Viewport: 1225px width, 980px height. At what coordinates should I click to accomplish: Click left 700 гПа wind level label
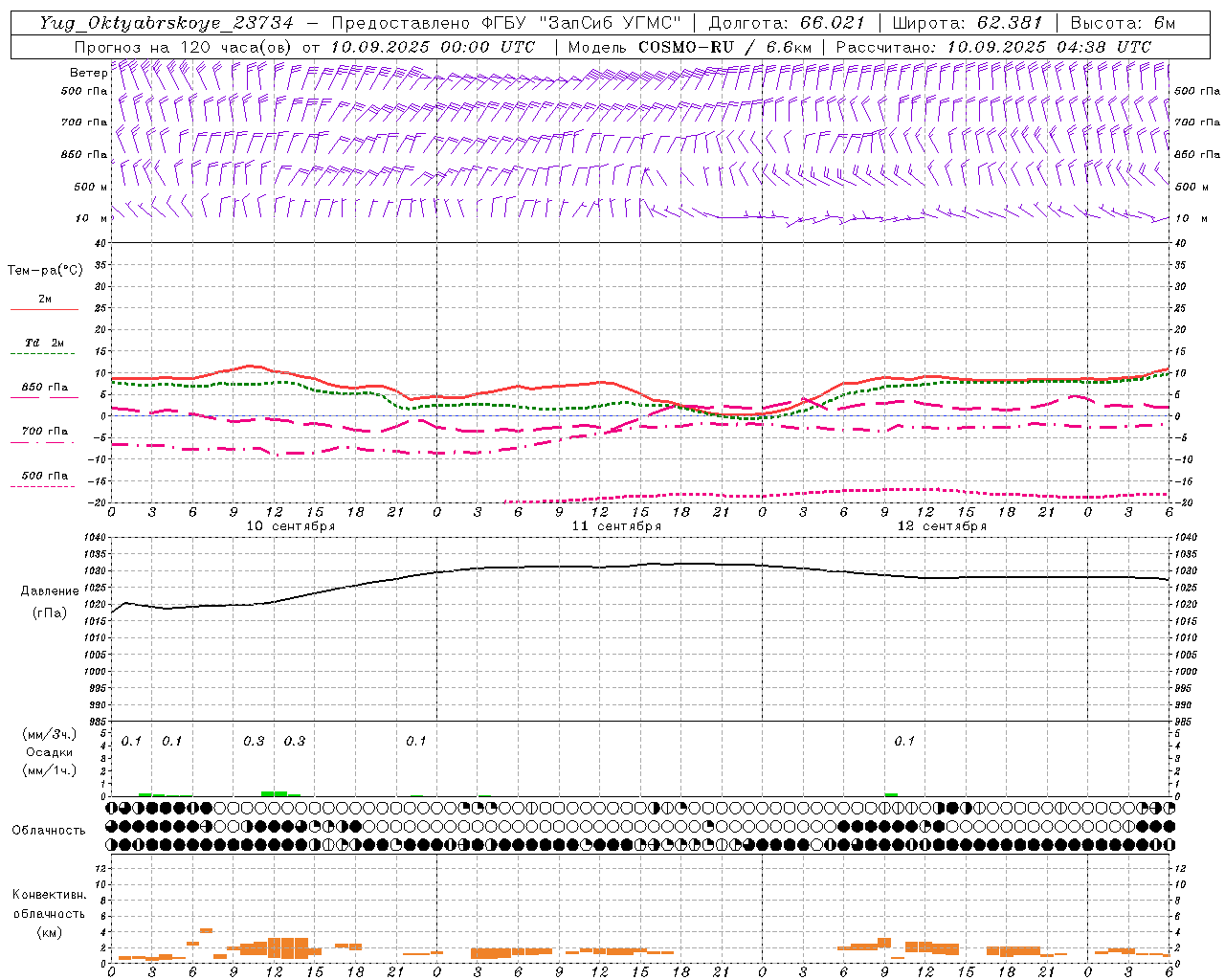[x=84, y=122]
